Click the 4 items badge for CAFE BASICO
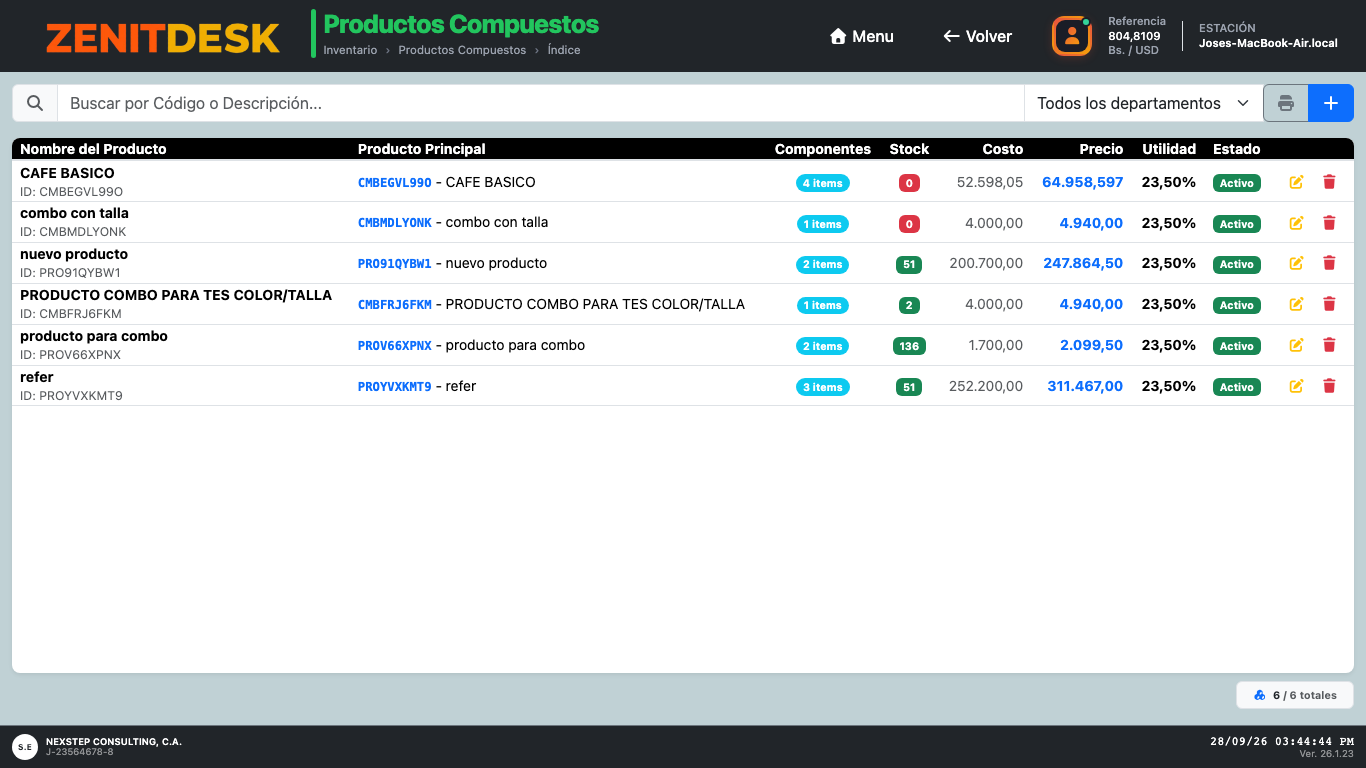The height and width of the screenshot is (768, 1366). 823,183
